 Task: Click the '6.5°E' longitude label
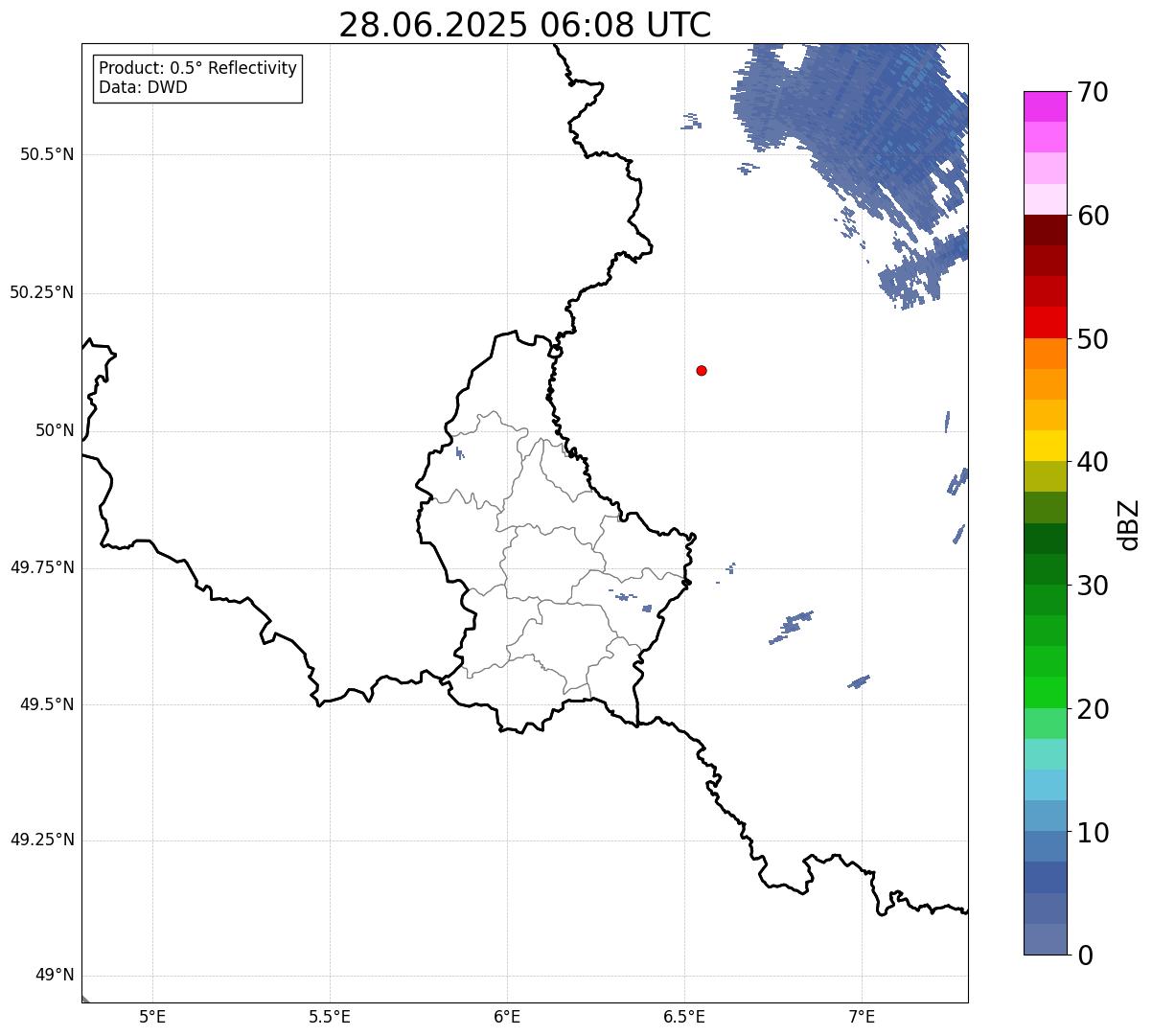click(684, 1017)
